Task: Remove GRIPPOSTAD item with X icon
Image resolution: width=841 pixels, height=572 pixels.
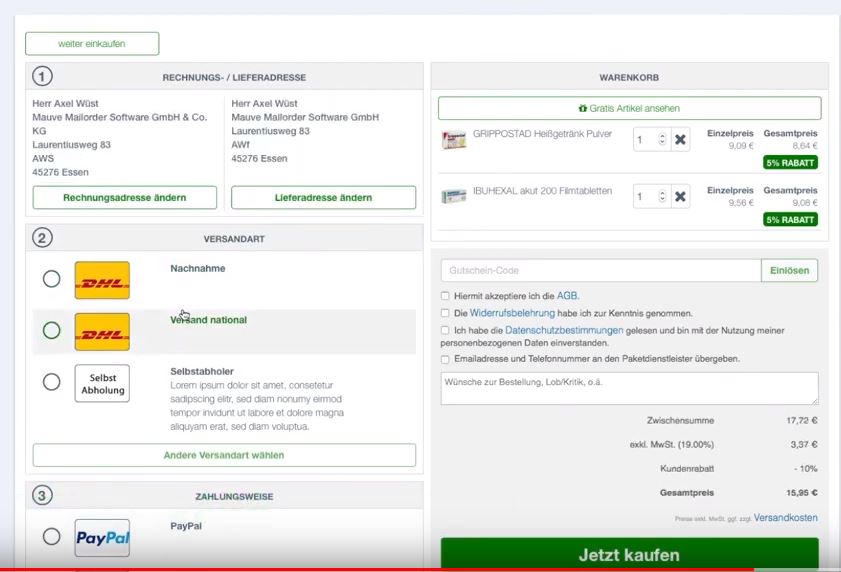Action: pos(680,140)
